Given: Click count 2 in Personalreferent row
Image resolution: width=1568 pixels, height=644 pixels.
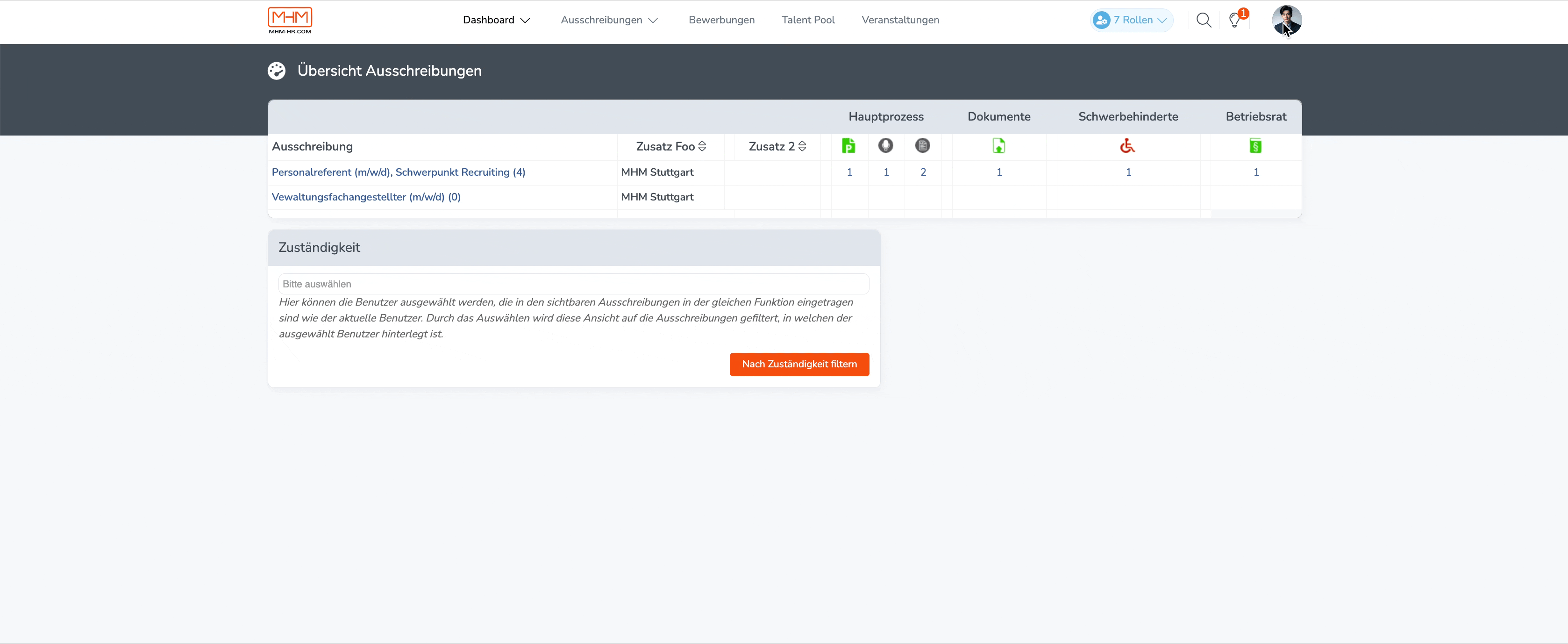Looking at the screenshot, I should 923,172.
